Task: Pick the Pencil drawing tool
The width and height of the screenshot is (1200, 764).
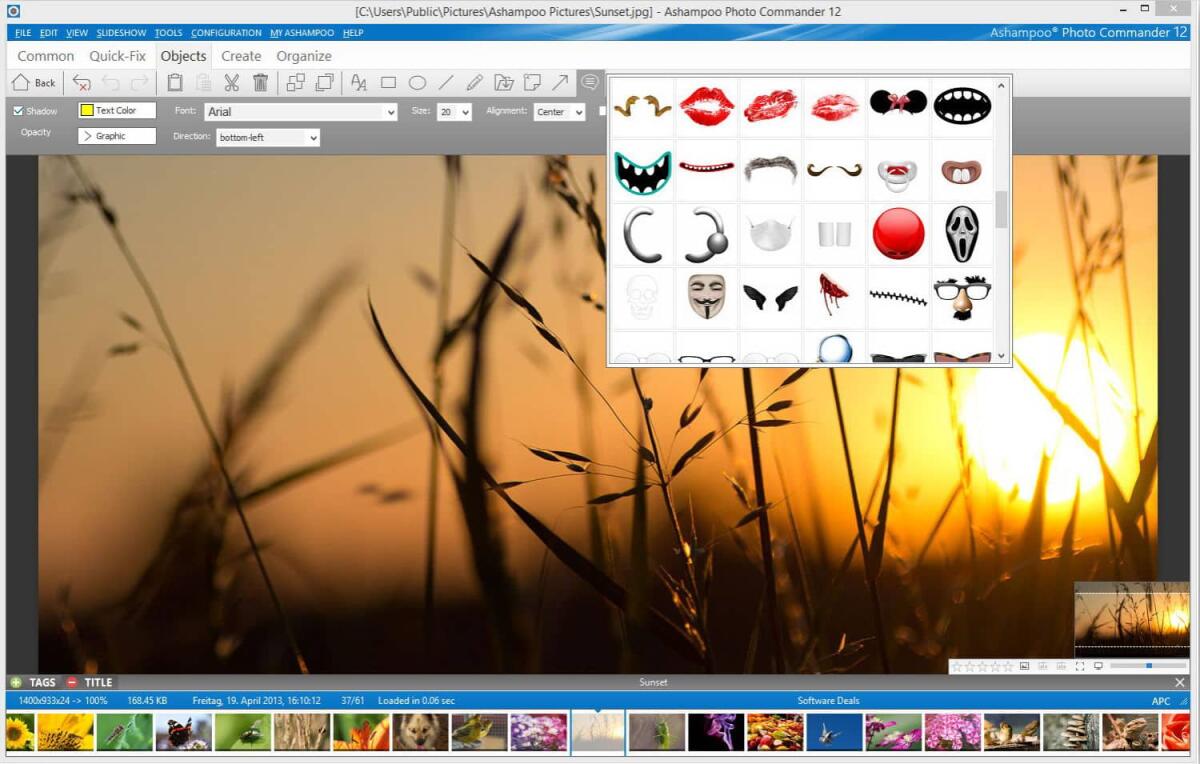Action: tap(472, 83)
